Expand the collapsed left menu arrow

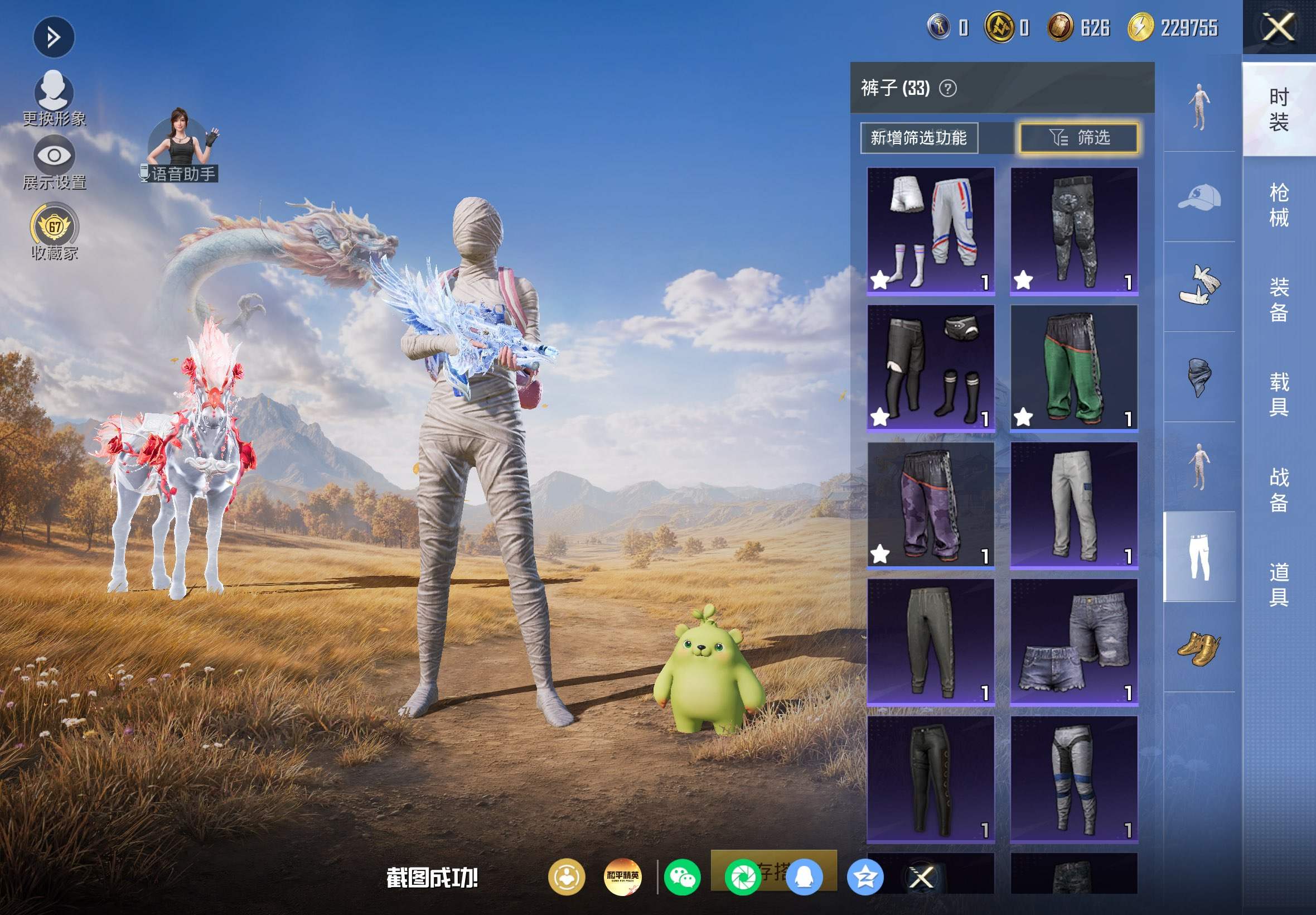point(54,38)
